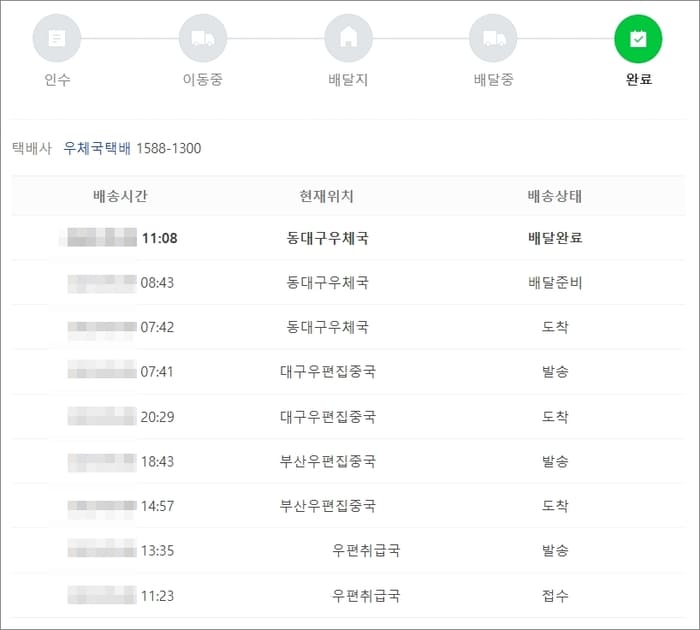Click the 11:08 delivery time entry
700x630 pixels.
159,238
